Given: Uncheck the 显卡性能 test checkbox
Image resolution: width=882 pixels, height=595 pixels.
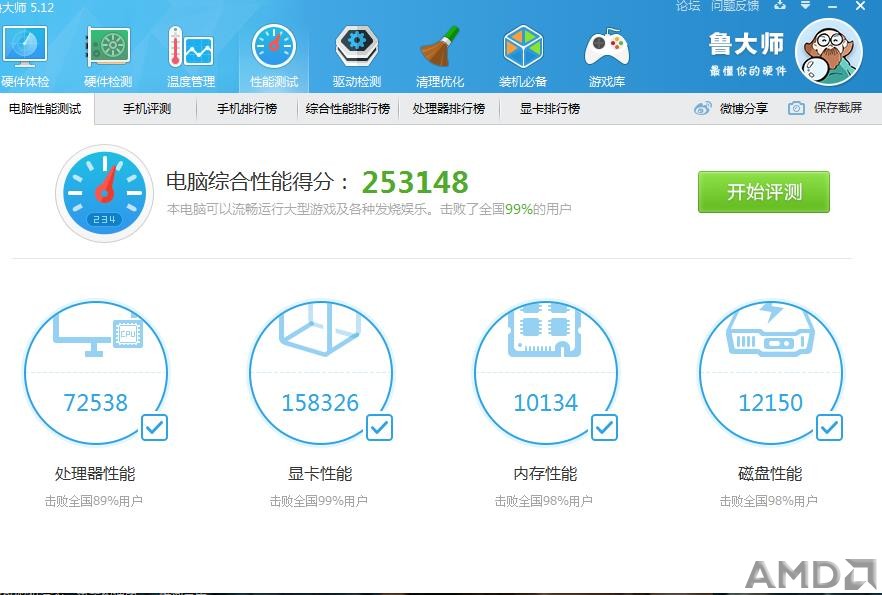Looking at the screenshot, I should click(379, 428).
